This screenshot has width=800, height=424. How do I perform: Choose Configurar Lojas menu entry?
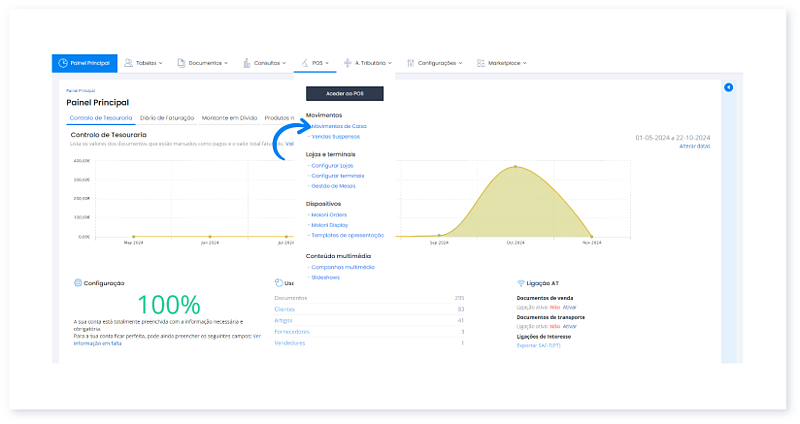[x=333, y=164]
